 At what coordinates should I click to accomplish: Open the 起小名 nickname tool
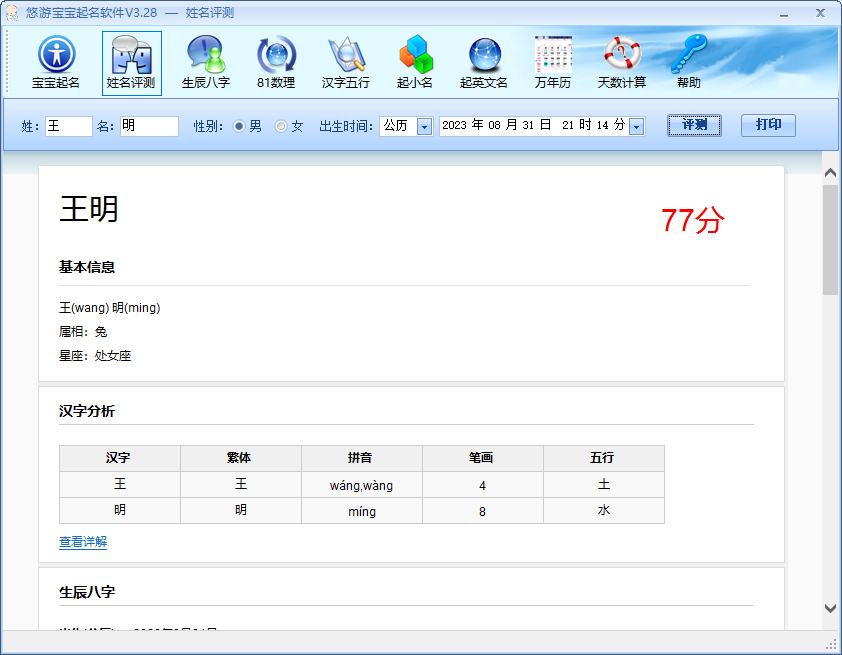coord(415,63)
